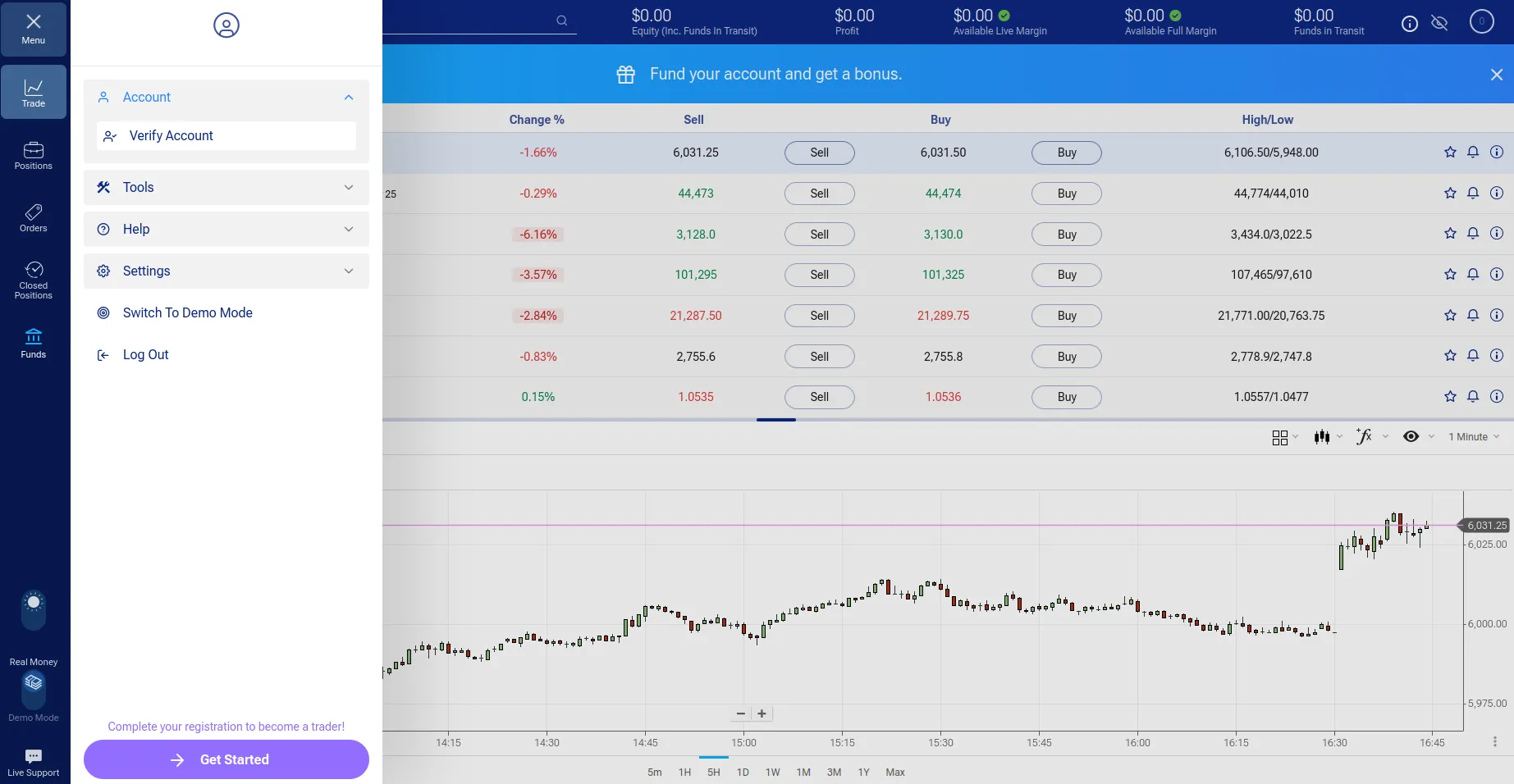1514x784 pixels.
Task: Click the High/Low column header
Action: click(x=1268, y=120)
